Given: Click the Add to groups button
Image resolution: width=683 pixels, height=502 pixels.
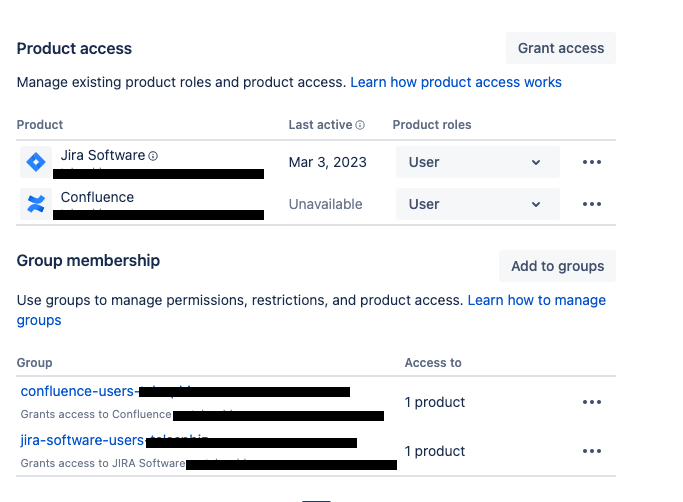Looking at the screenshot, I should pyautogui.click(x=558, y=266).
